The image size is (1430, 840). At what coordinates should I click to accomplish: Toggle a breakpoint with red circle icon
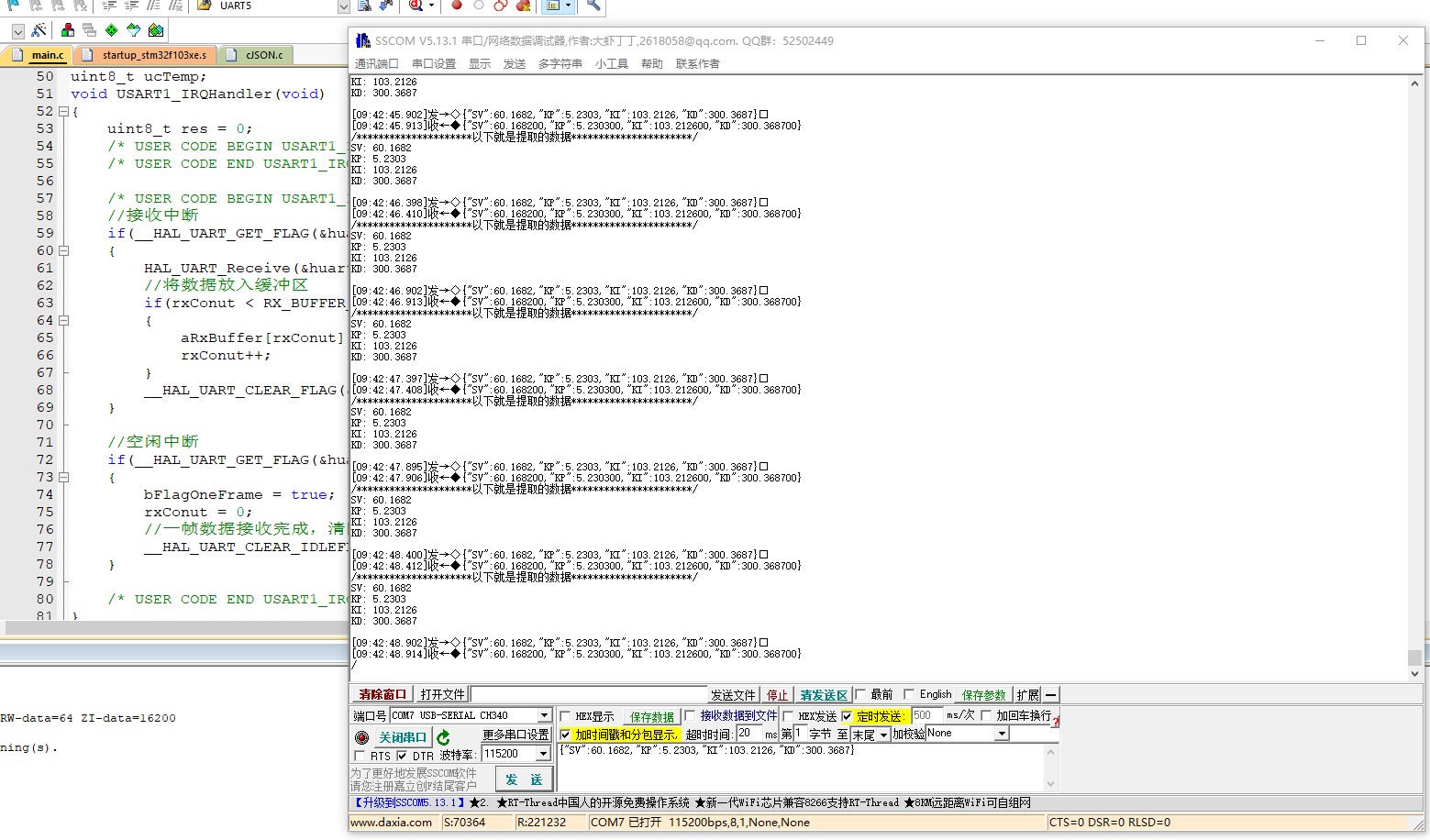click(x=457, y=6)
